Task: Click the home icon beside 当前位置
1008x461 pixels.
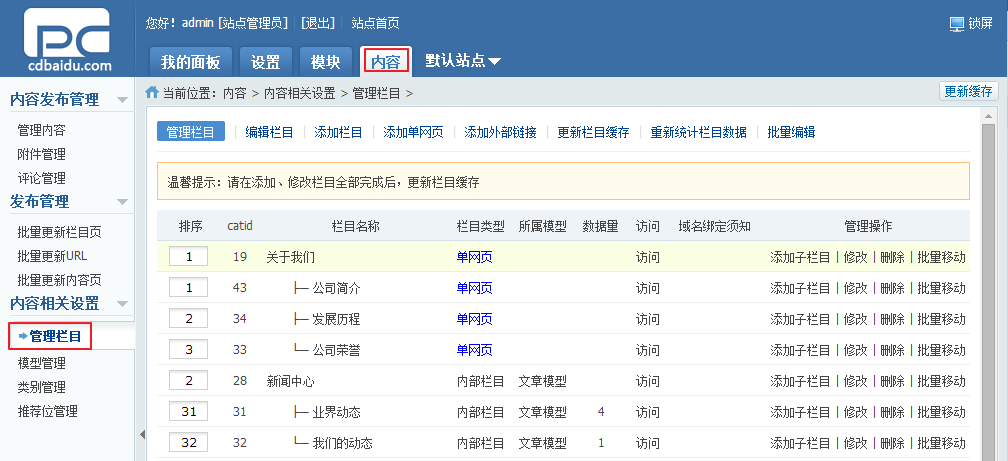Action: coord(152,92)
